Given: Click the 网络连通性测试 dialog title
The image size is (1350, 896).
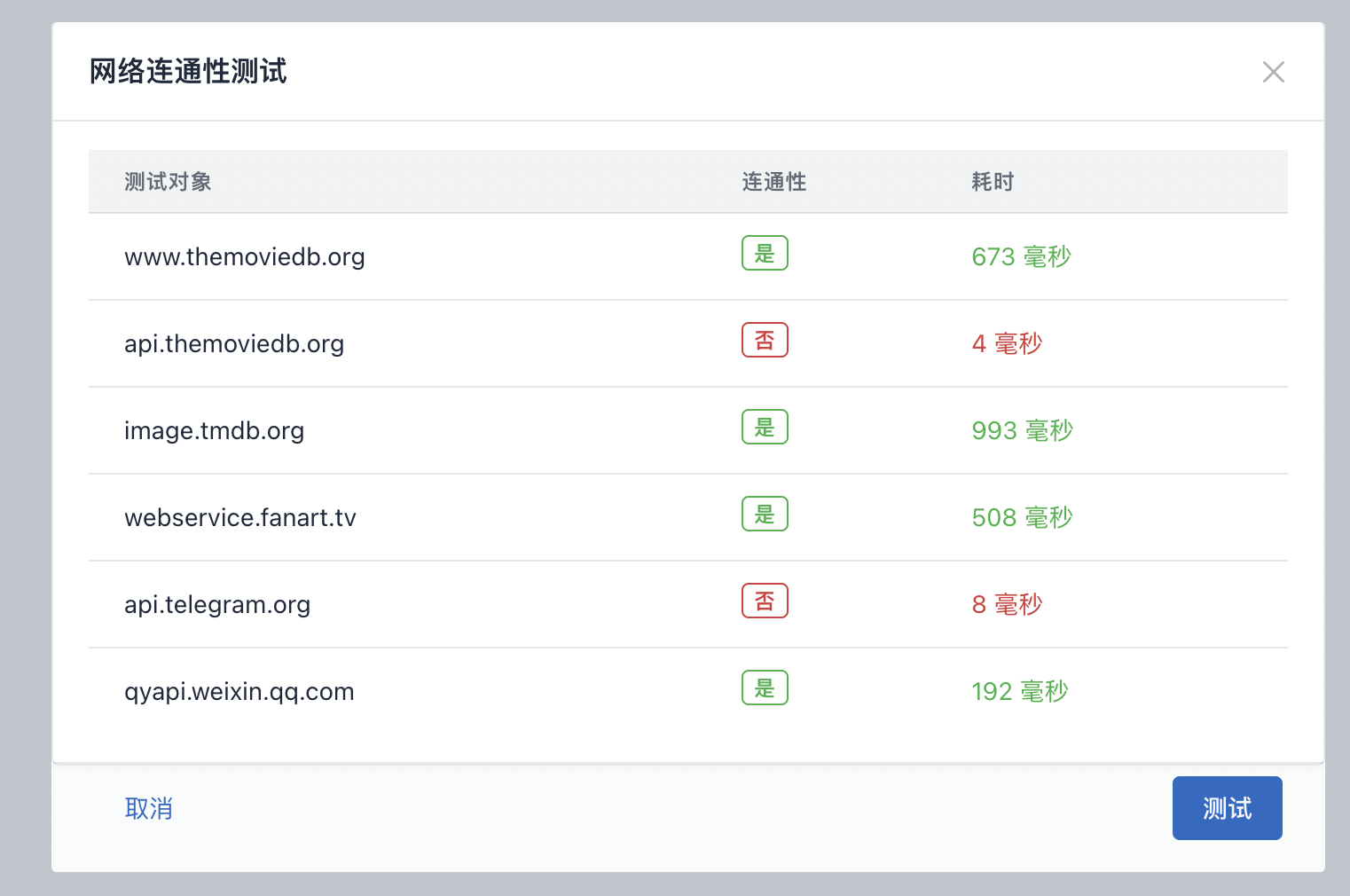Looking at the screenshot, I should (x=188, y=71).
